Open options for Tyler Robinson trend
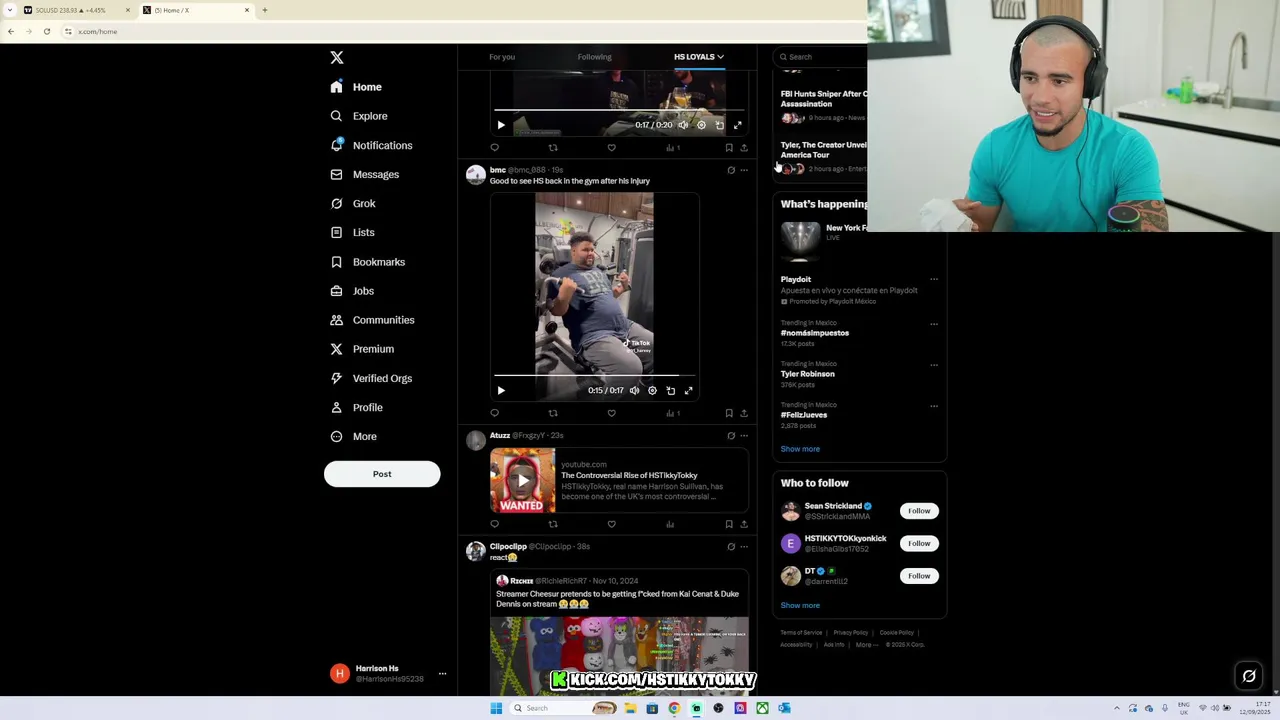The image size is (1280, 720). pyautogui.click(x=934, y=365)
